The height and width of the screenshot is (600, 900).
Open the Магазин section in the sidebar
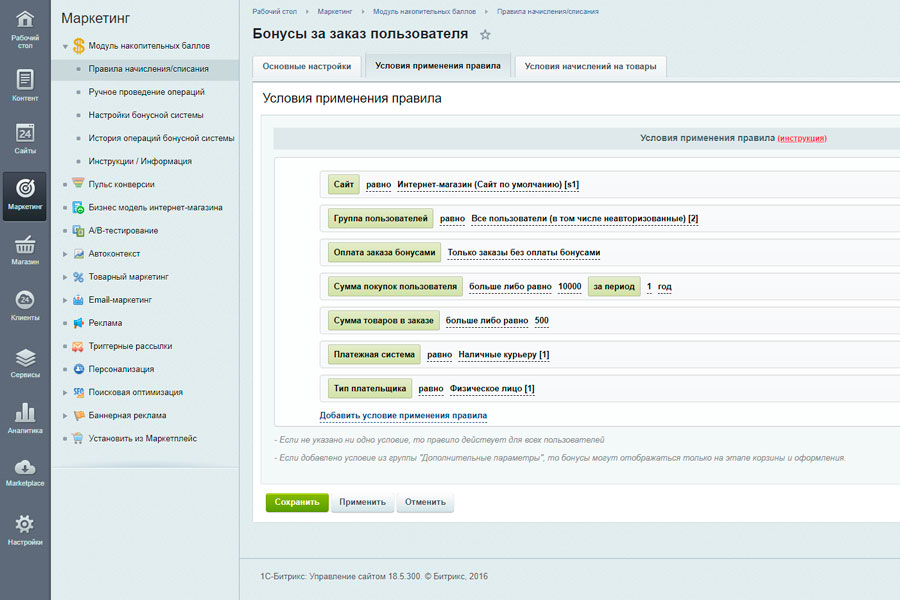pyautogui.click(x=23, y=245)
